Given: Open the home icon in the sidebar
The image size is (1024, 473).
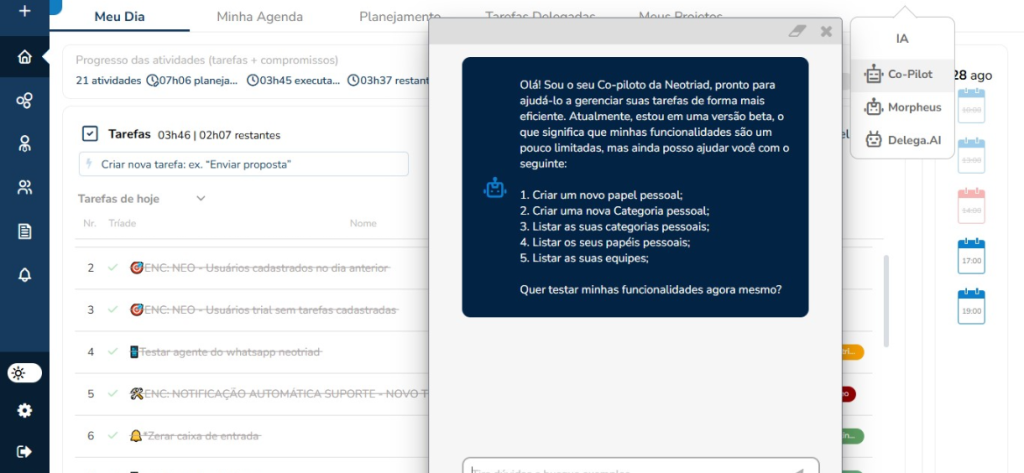Looking at the screenshot, I should [24, 57].
